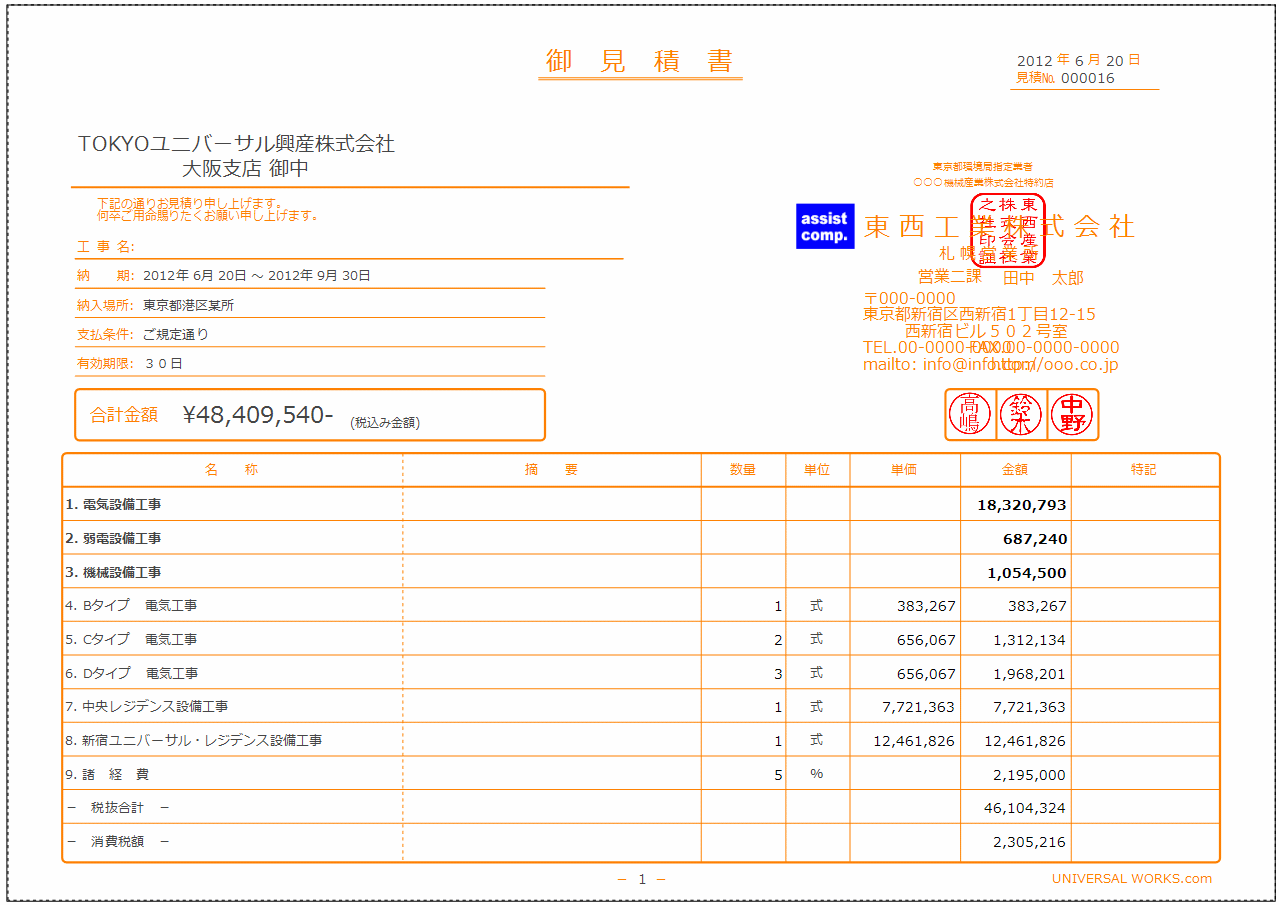
Task: Click the 納入場所 東京都港区某所 field
Action: [188, 305]
